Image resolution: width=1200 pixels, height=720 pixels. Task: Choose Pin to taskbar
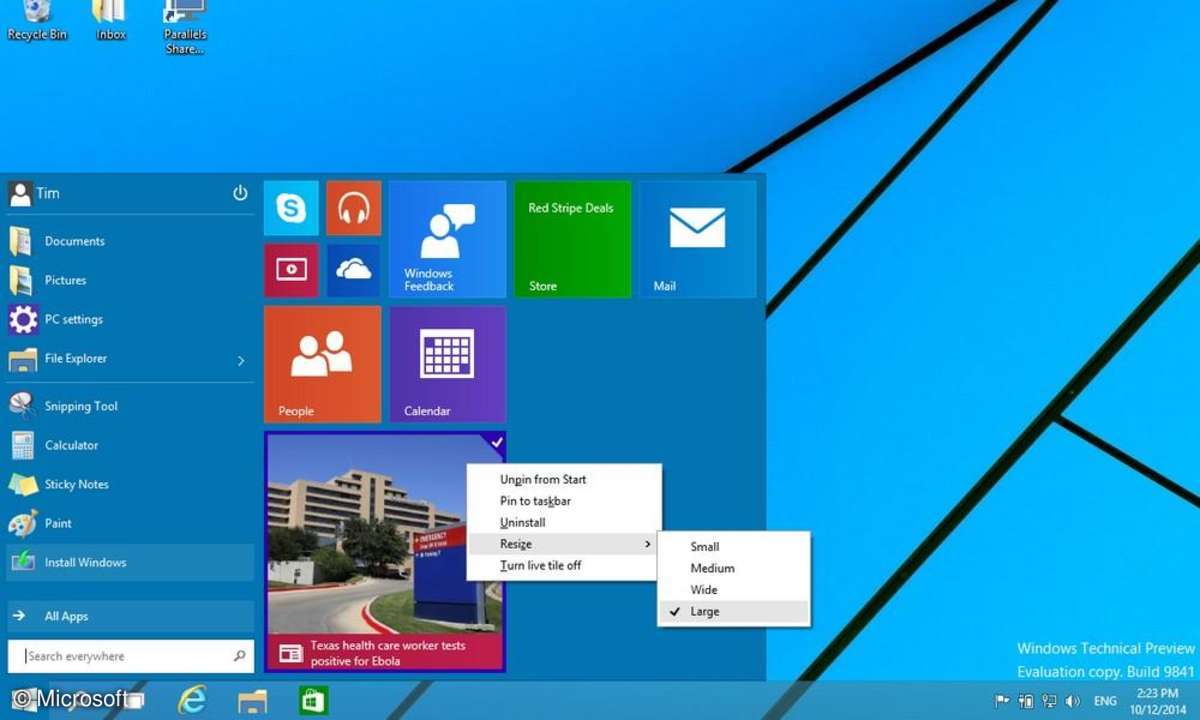(x=564, y=501)
